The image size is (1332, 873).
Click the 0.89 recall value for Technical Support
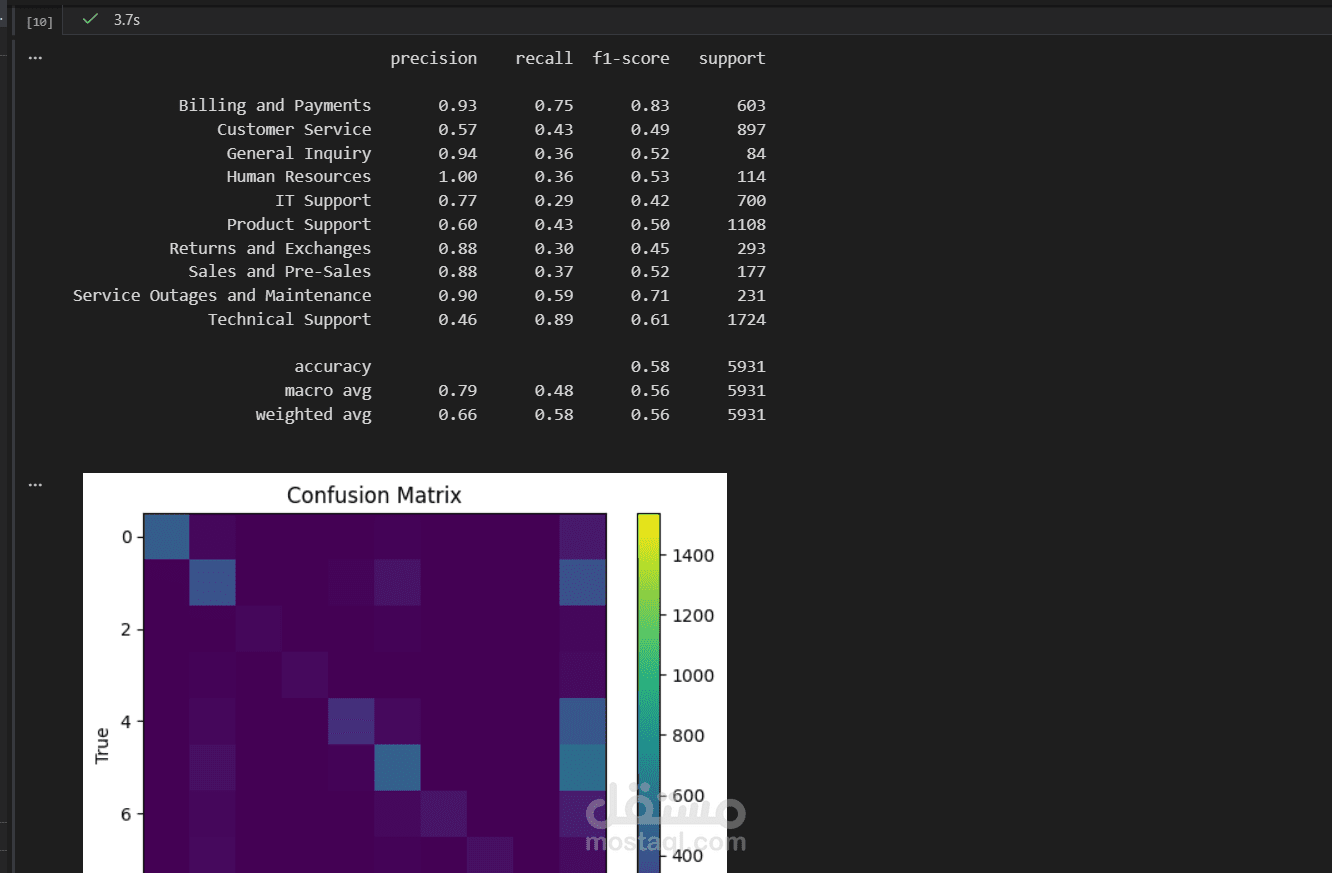click(x=554, y=320)
